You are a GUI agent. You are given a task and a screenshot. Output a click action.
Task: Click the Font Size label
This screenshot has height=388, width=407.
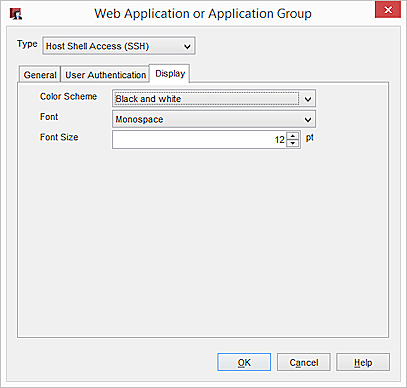click(59, 137)
